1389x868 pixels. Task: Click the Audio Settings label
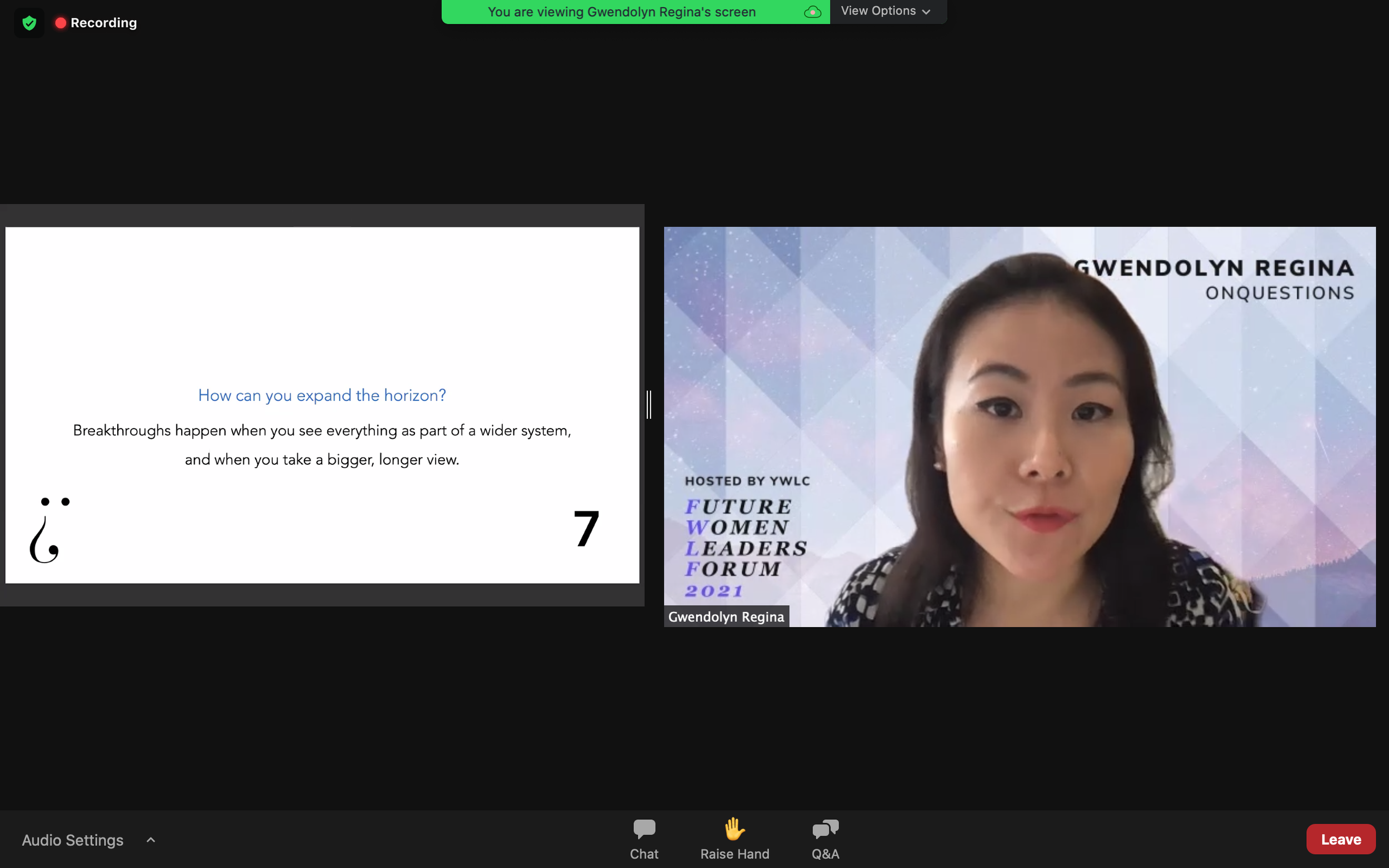[x=73, y=840]
